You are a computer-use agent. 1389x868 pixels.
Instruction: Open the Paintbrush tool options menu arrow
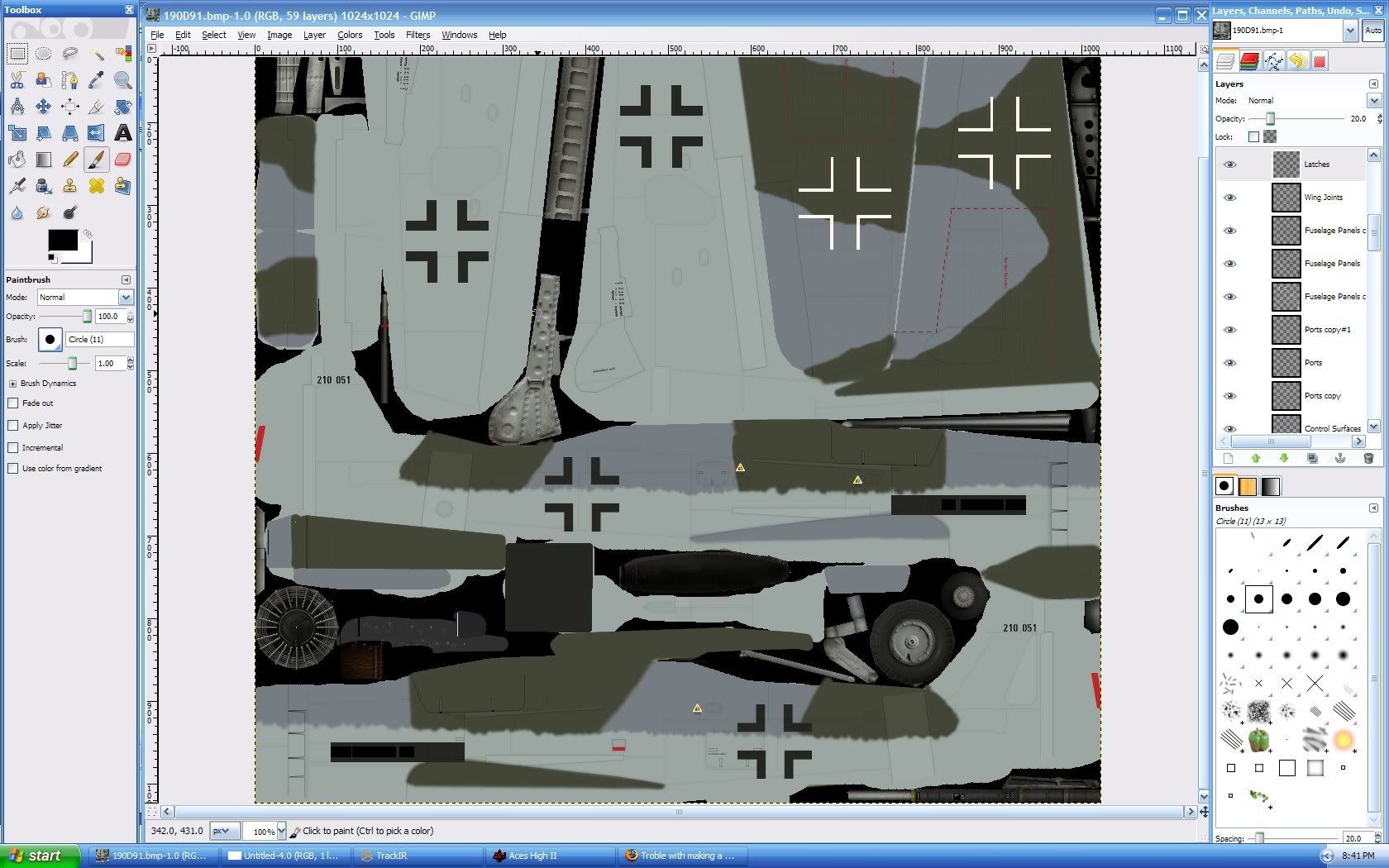(126, 279)
